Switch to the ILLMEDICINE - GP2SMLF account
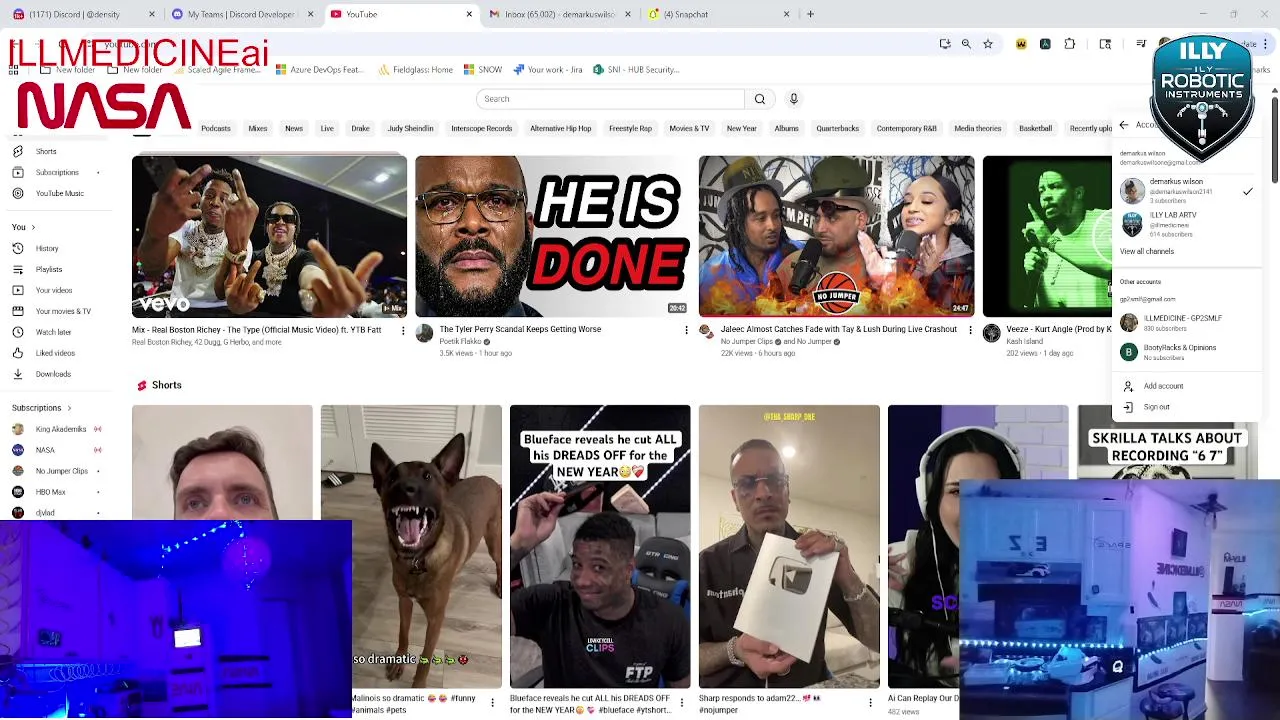The height and width of the screenshot is (720, 1280). pyautogui.click(x=1185, y=322)
